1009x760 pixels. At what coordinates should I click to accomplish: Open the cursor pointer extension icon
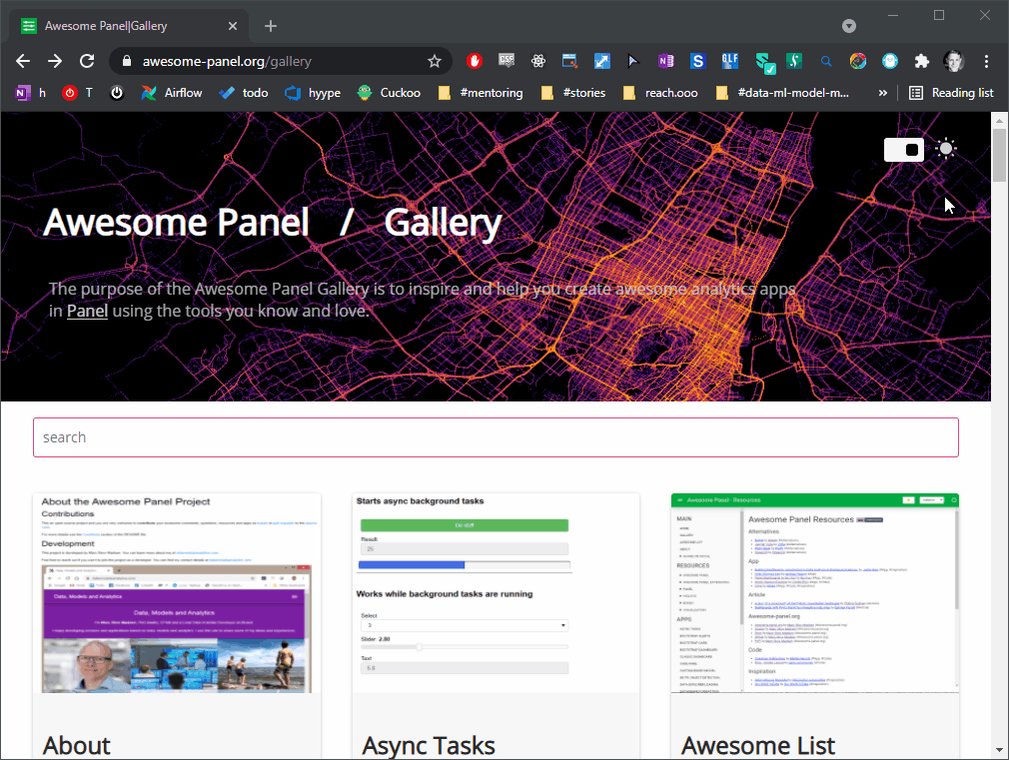pyautogui.click(x=633, y=61)
